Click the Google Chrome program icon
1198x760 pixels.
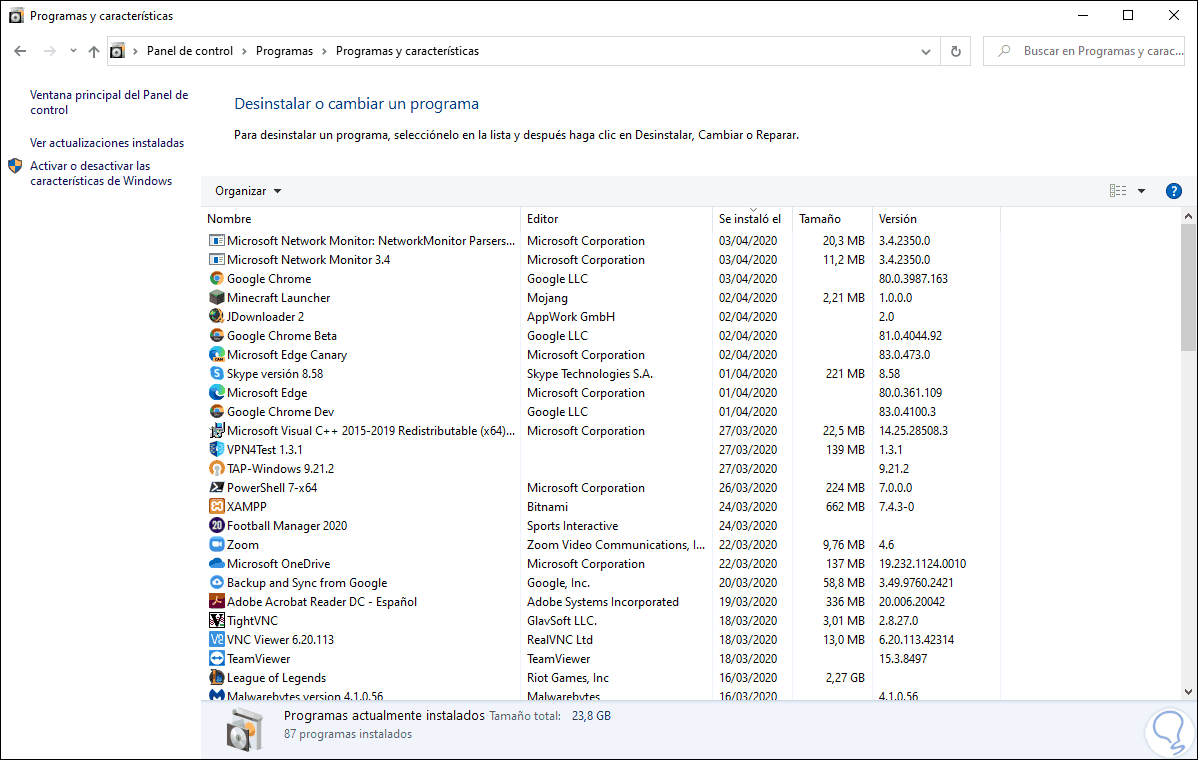pos(217,279)
